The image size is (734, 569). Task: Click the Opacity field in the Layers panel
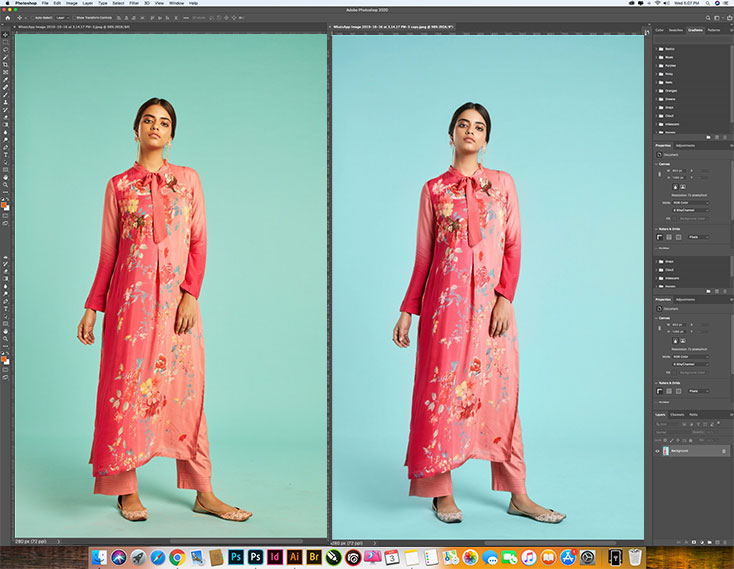[711, 432]
